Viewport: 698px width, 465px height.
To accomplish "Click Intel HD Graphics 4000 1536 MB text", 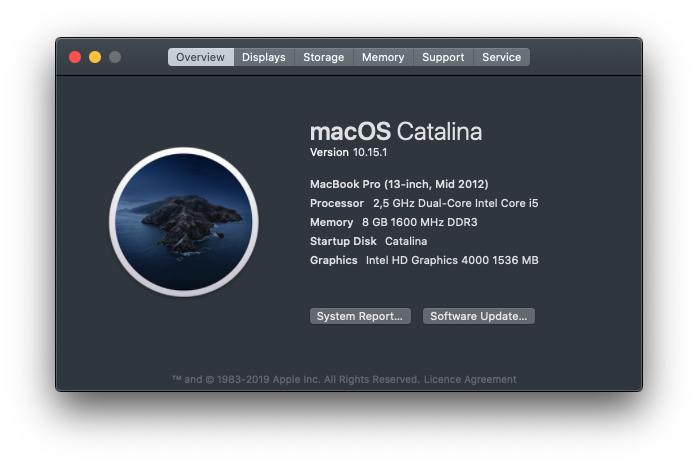I will coord(452,260).
